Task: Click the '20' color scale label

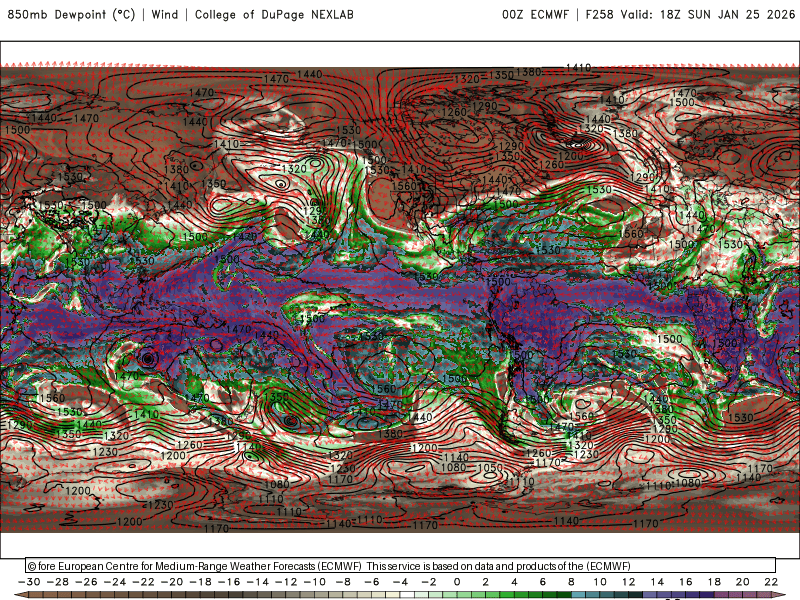Action: [x=743, y=582]
